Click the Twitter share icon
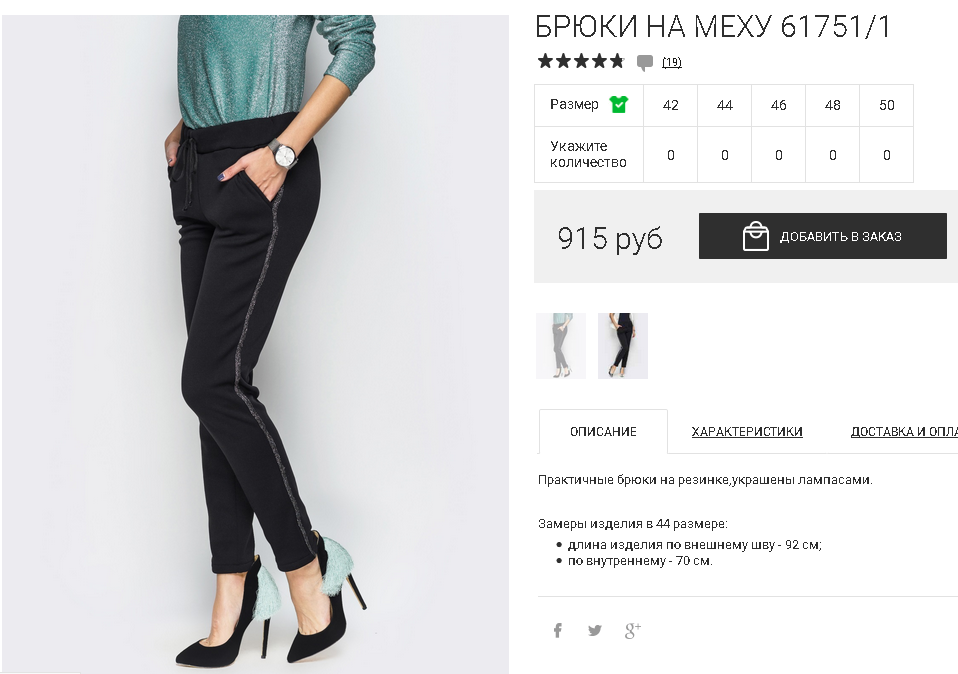Screen dimensions: 958x674 pyautogui.click(x=594, y=630)
